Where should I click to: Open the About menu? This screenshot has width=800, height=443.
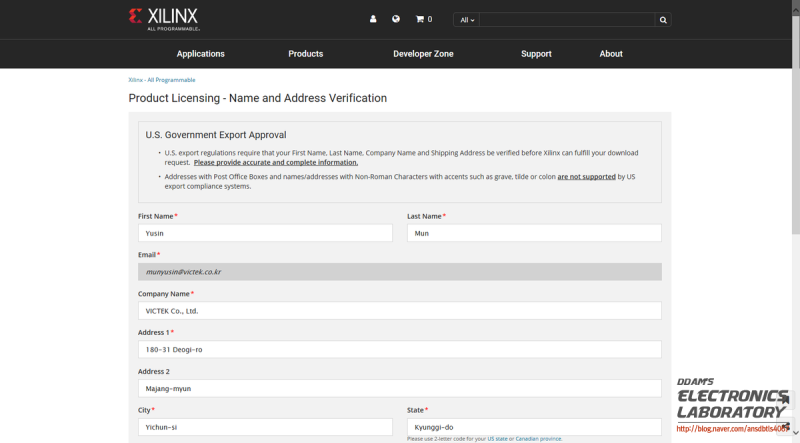pos(611,54)
